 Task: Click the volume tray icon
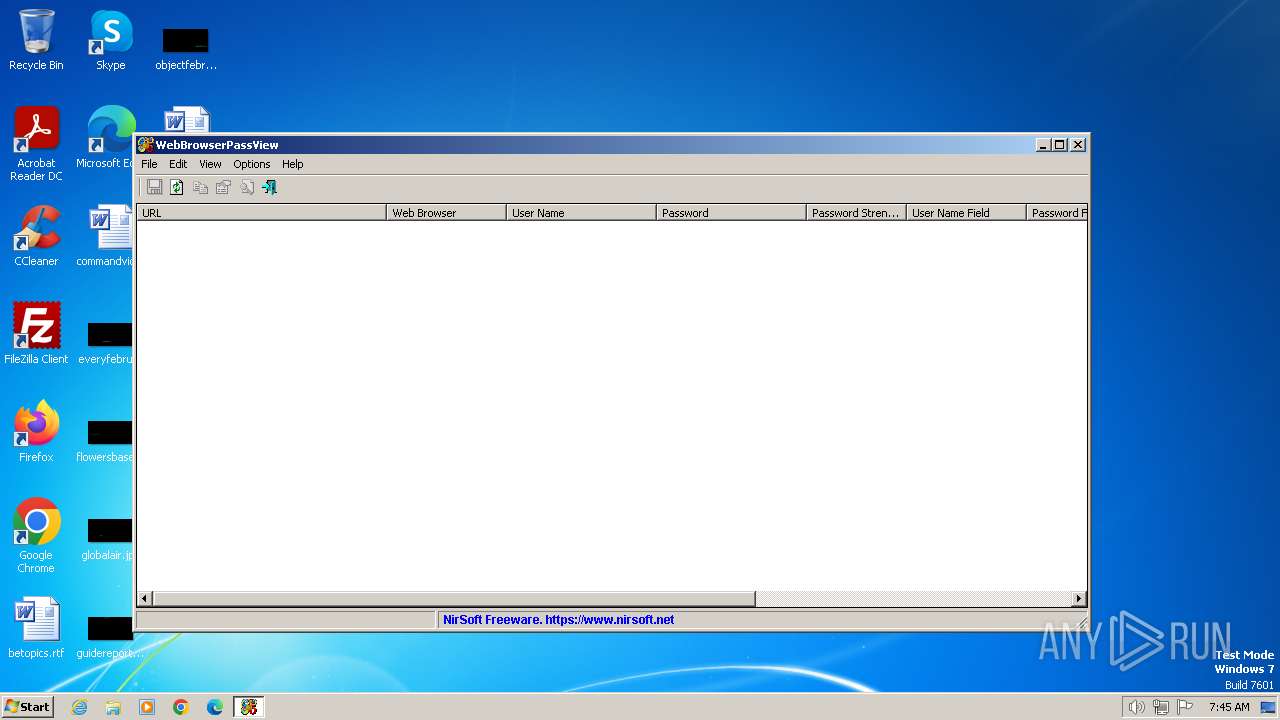(x=1136, y=707)
